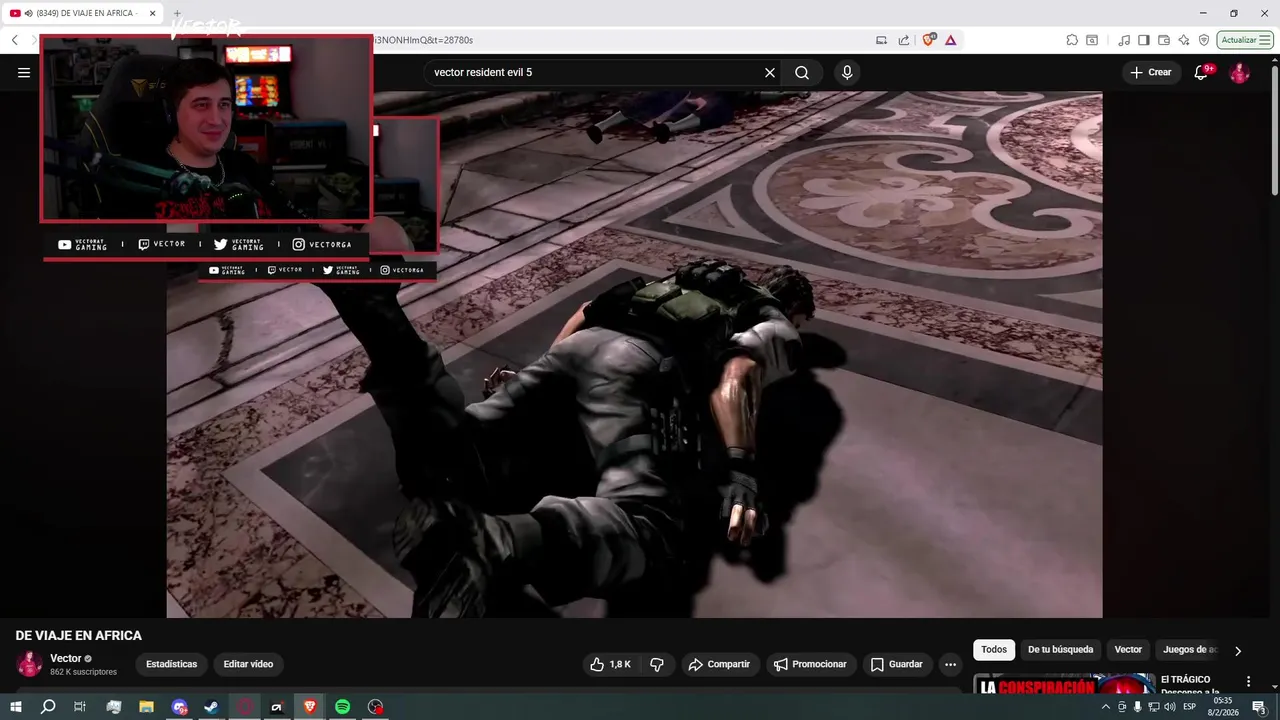Open the Vector channel name link
Image resolution: width=1280 pixels, height=720 pixels.
coord(66,658)
